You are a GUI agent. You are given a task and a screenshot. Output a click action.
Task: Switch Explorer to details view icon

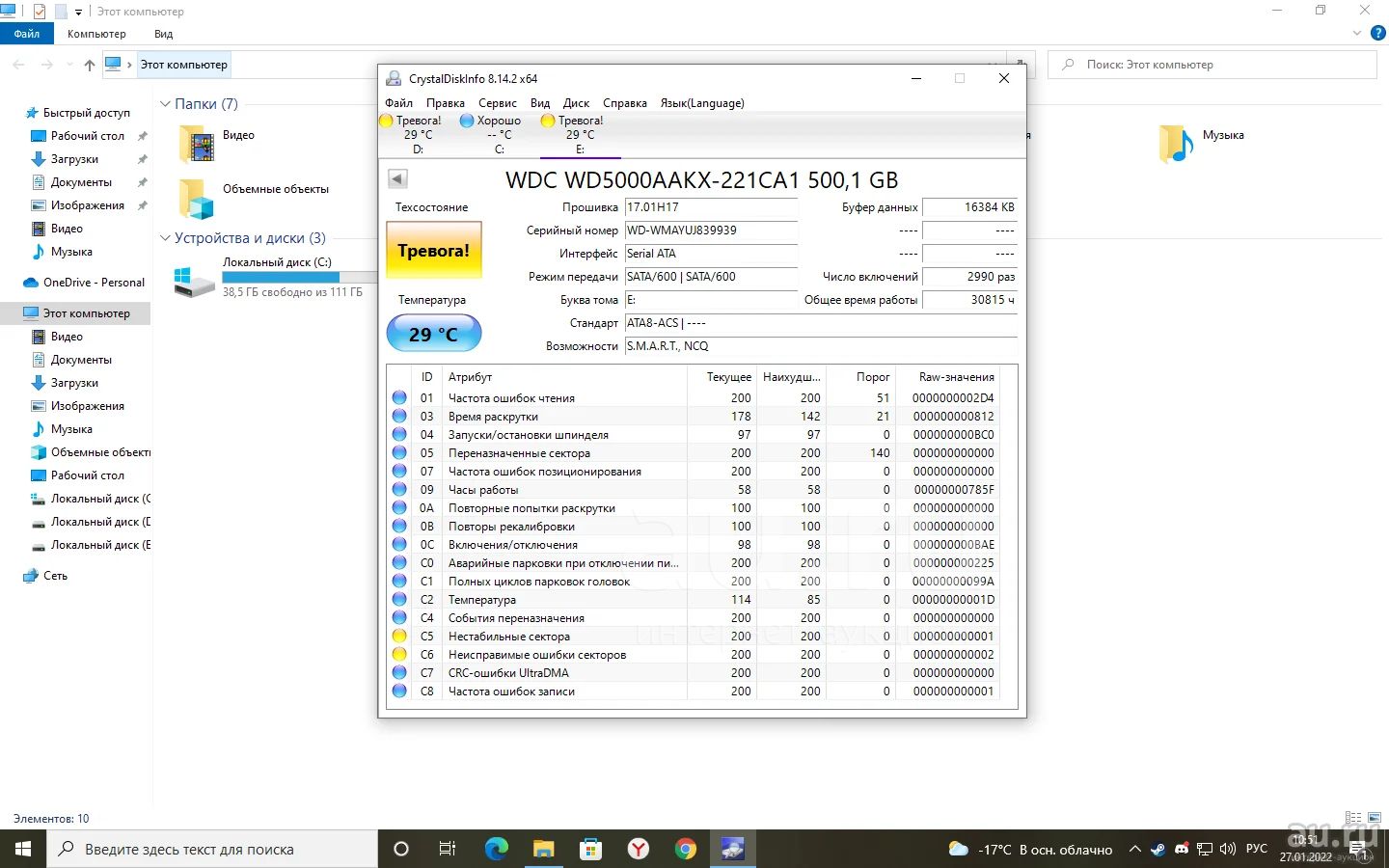coord(1353,818)
